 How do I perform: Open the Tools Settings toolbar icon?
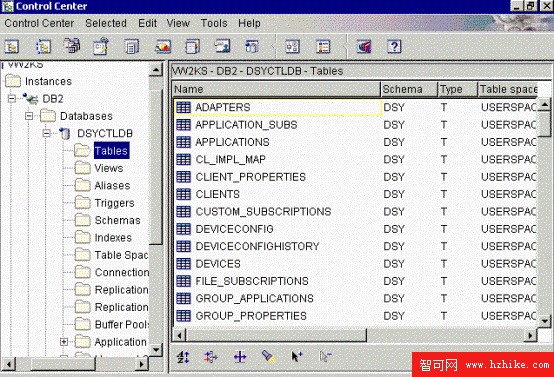point(293,47)
